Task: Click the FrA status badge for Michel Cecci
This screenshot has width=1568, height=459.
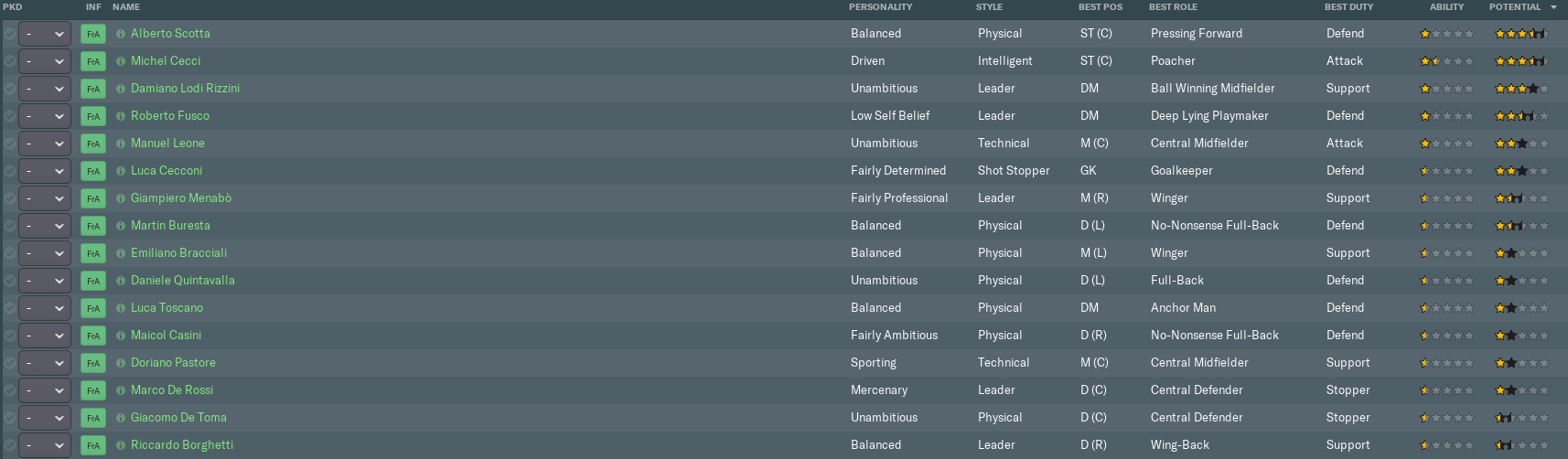Action: pyautogui.click(x=92, y=61)
